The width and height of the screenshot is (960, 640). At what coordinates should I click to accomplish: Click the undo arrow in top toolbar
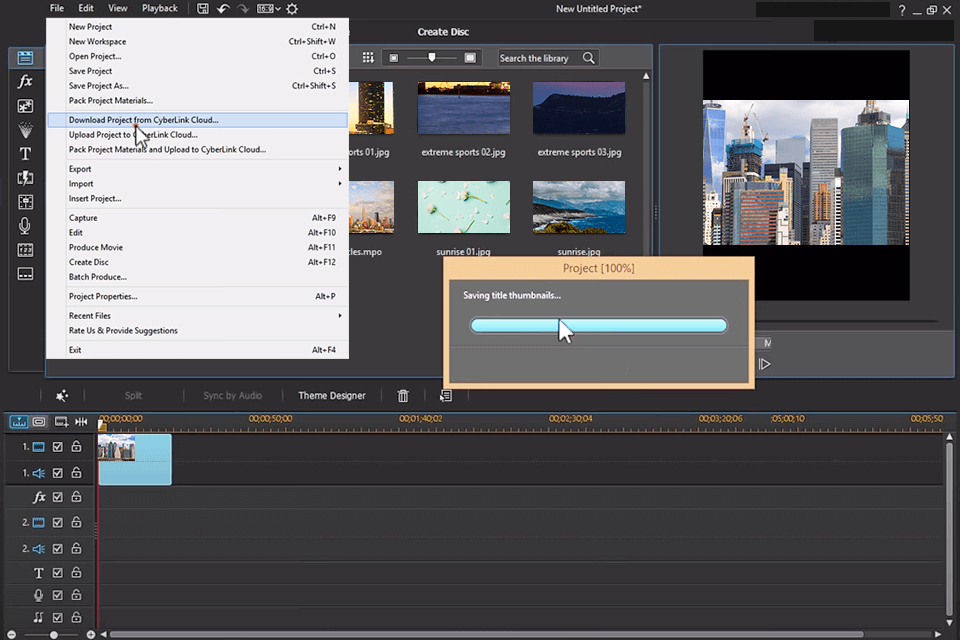pyautogui.click(x=223, y=9)
